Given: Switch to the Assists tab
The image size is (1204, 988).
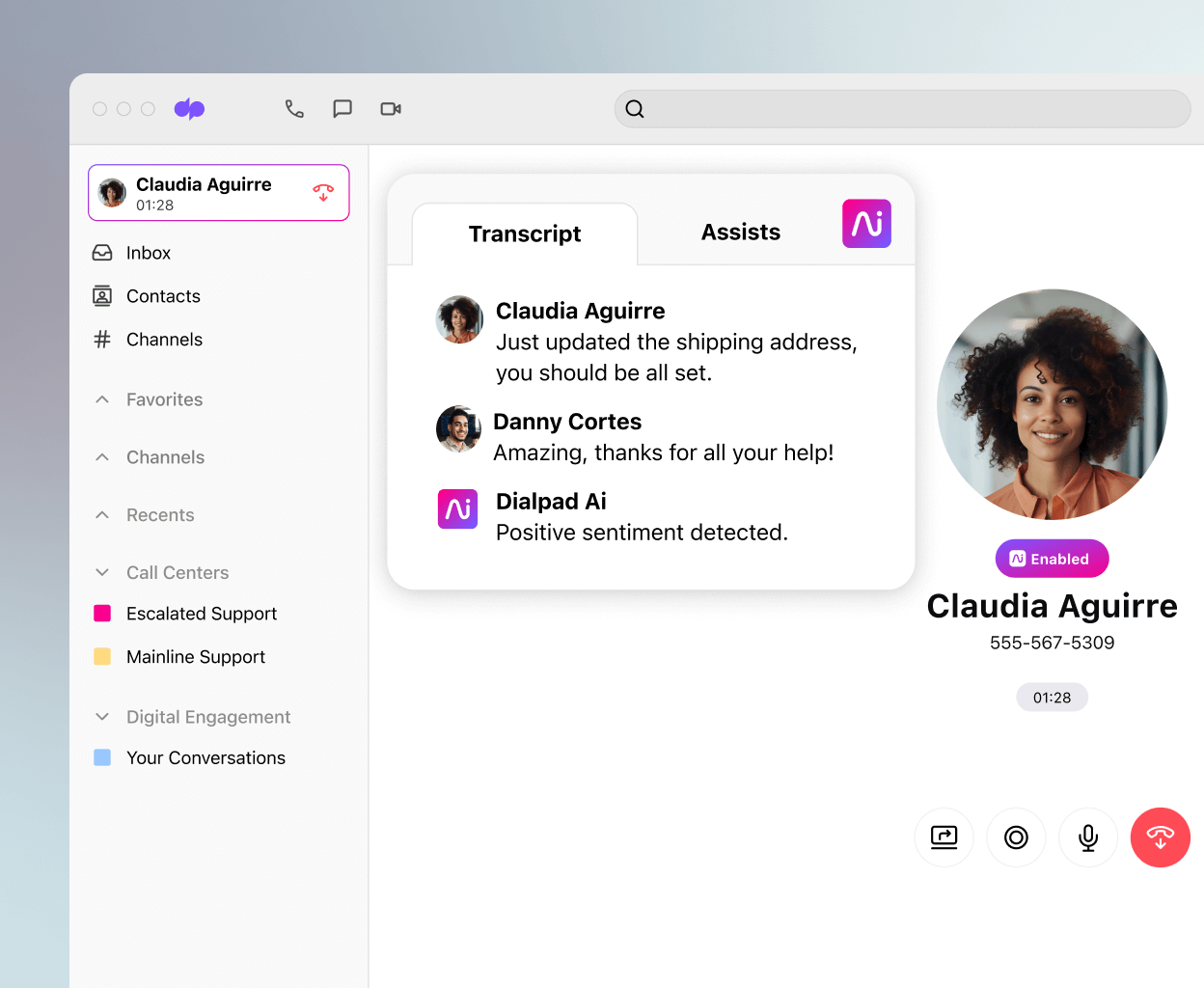Looking at the screenshot, I should (x=740, y=233).
